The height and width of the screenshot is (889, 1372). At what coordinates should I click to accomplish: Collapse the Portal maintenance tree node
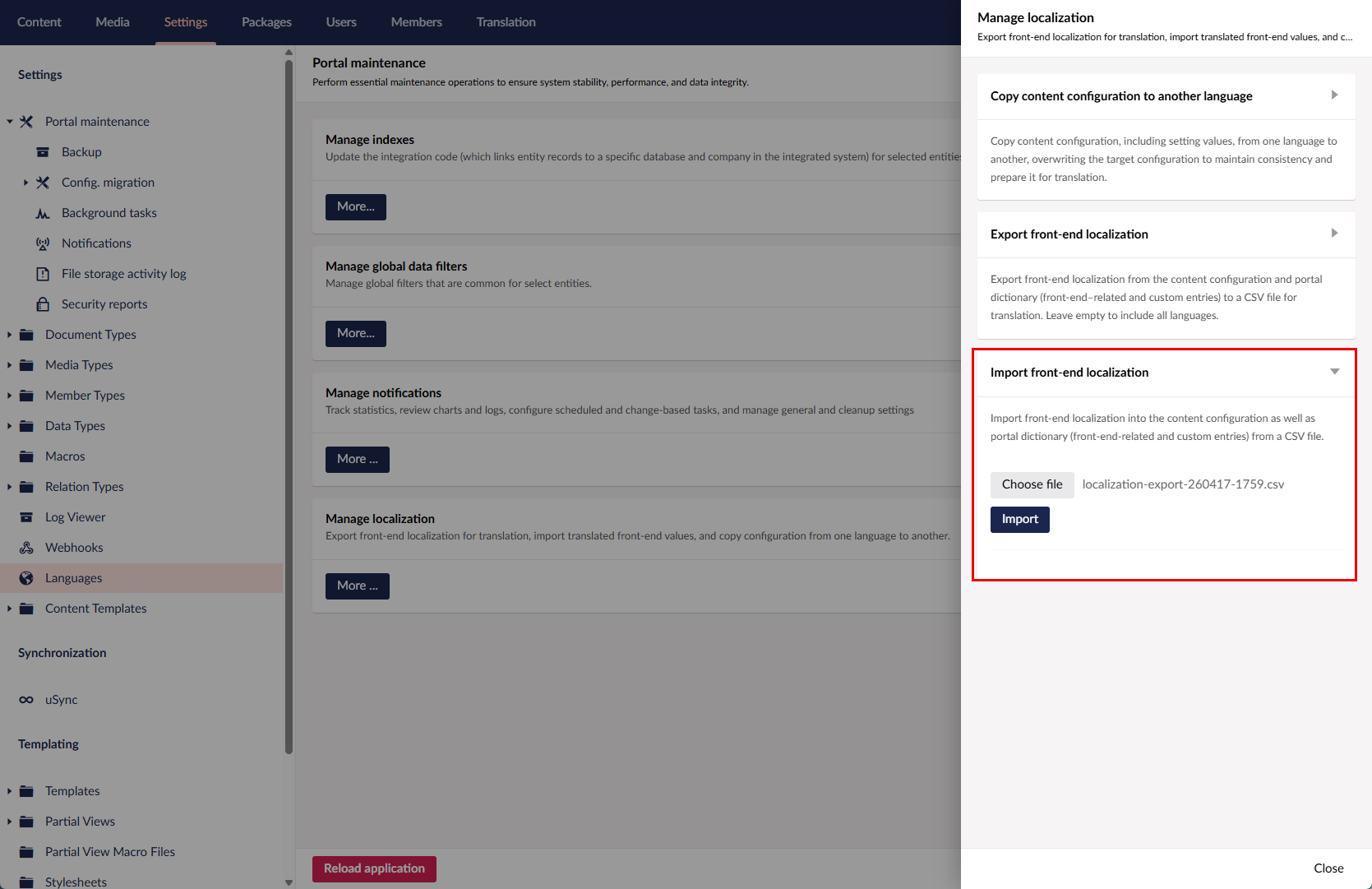click(x=10, y=122)
